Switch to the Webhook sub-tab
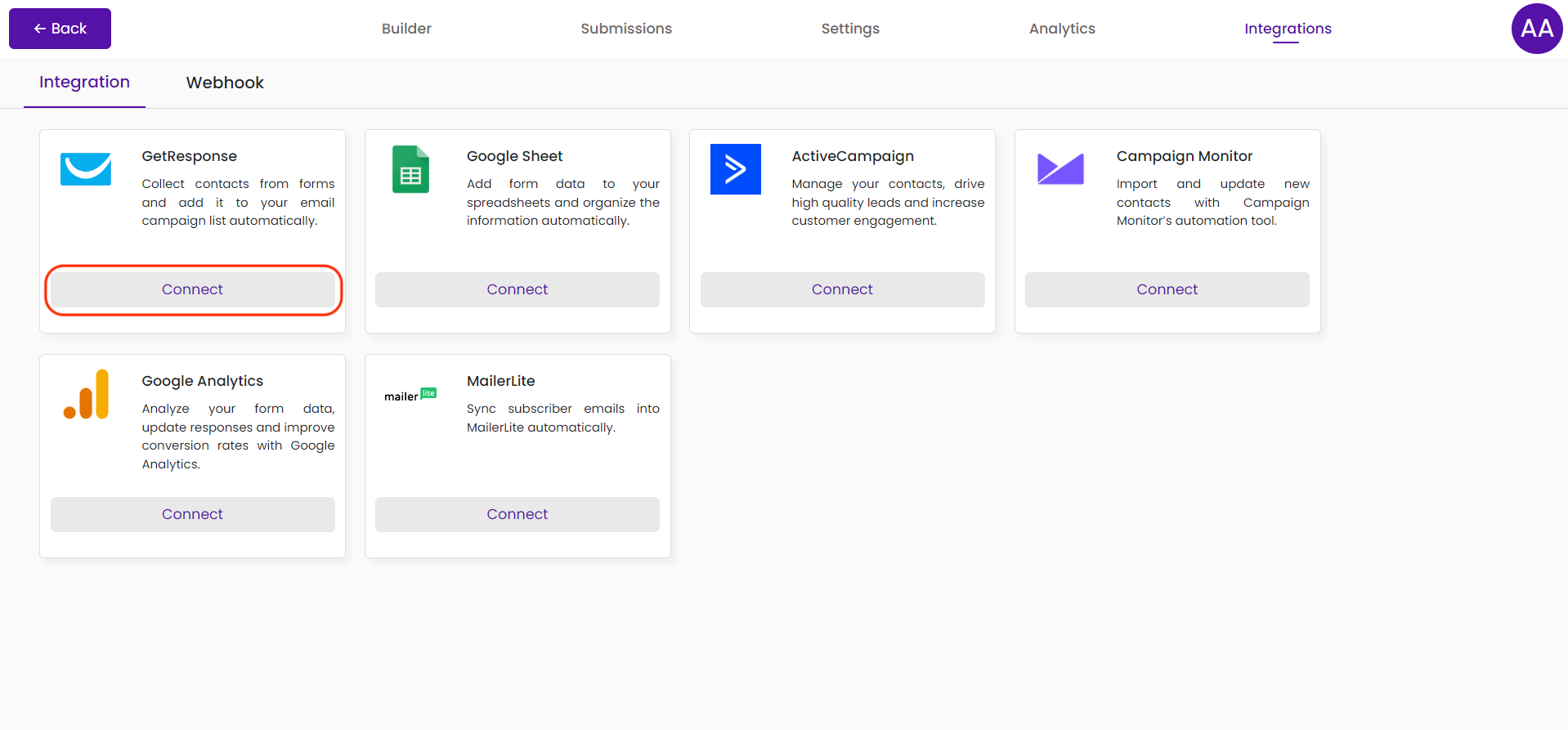This screenshot has height=730, width=1568. pyautogui.click(x=225, y=83)
